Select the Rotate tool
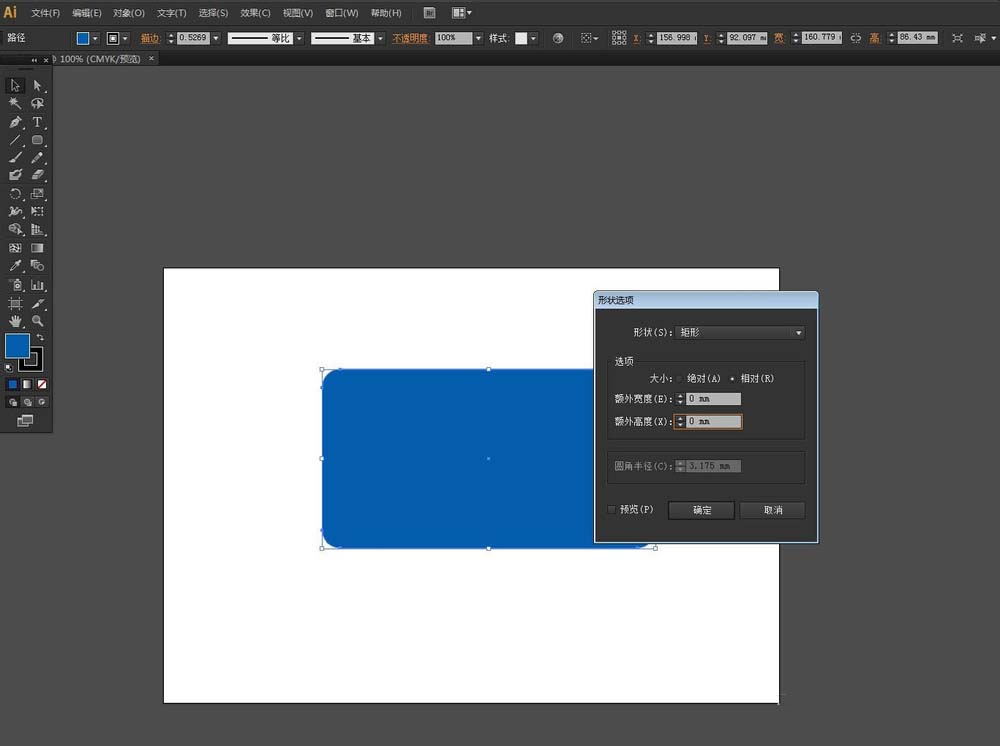The width and height of the screenshot is (1000, 746). 15,194
